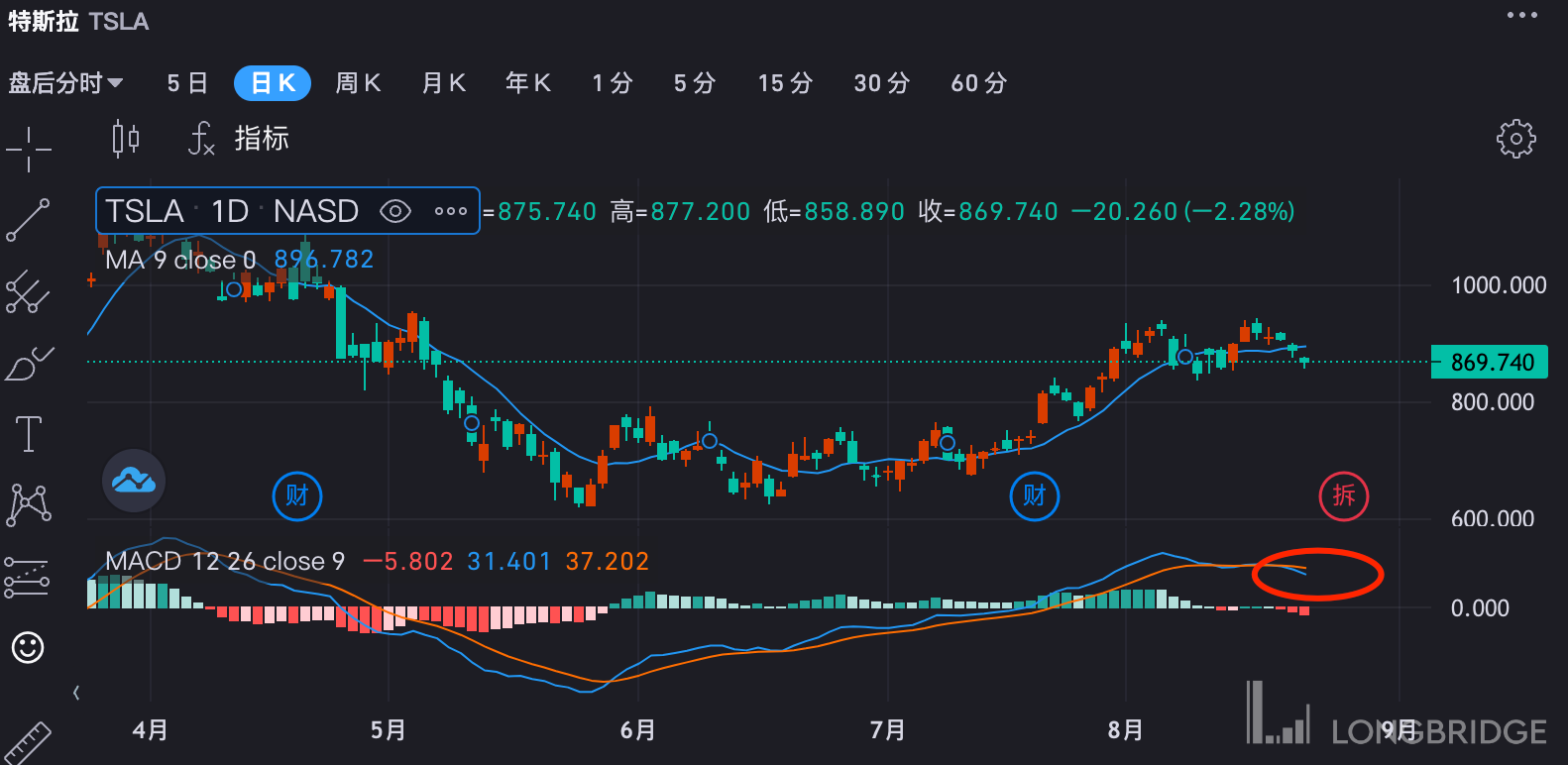Select the brush drawing tool

coord(29,364)
